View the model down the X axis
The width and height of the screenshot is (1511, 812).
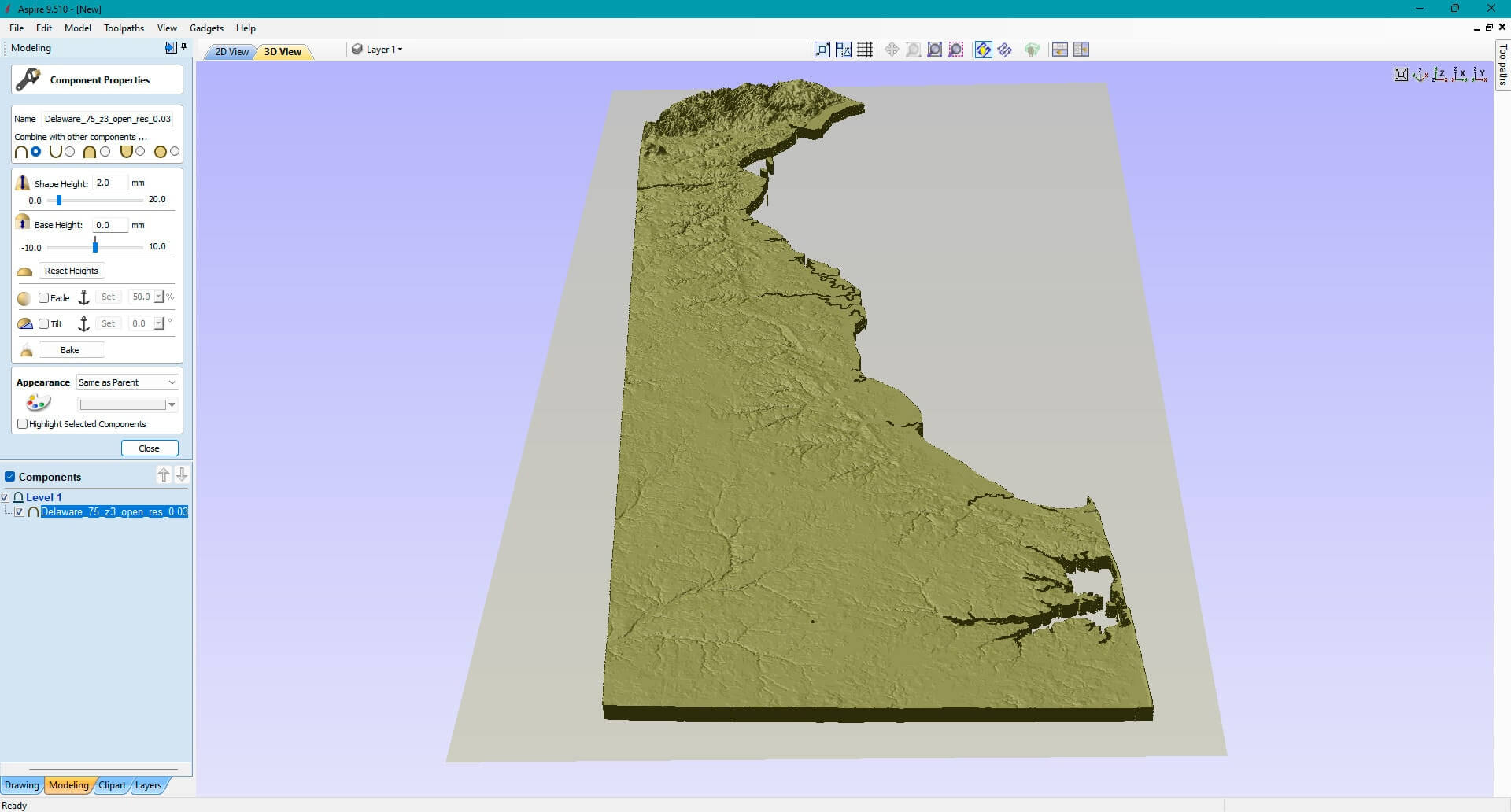(x=1460, y=75)
